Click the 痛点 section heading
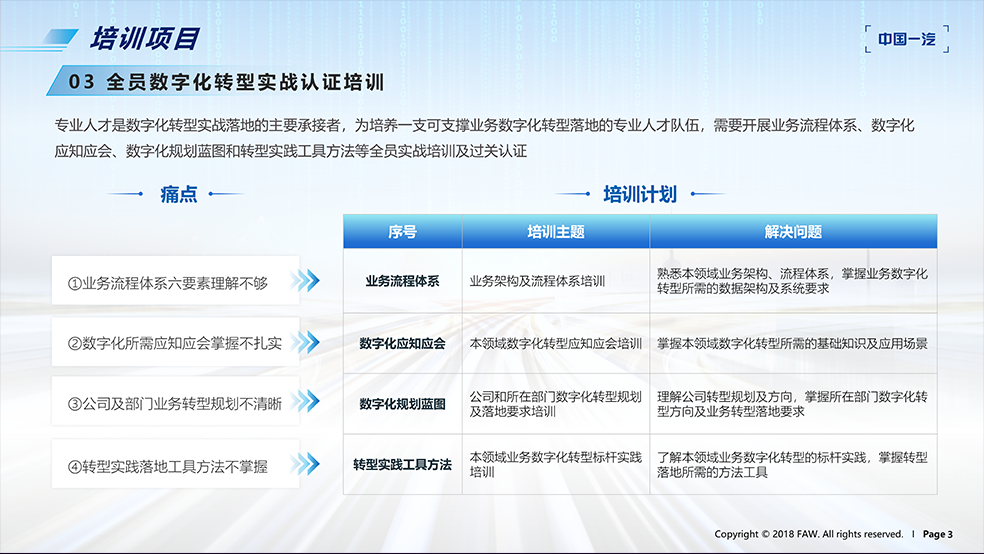The image size is (984, 554). tap(179, 194)
